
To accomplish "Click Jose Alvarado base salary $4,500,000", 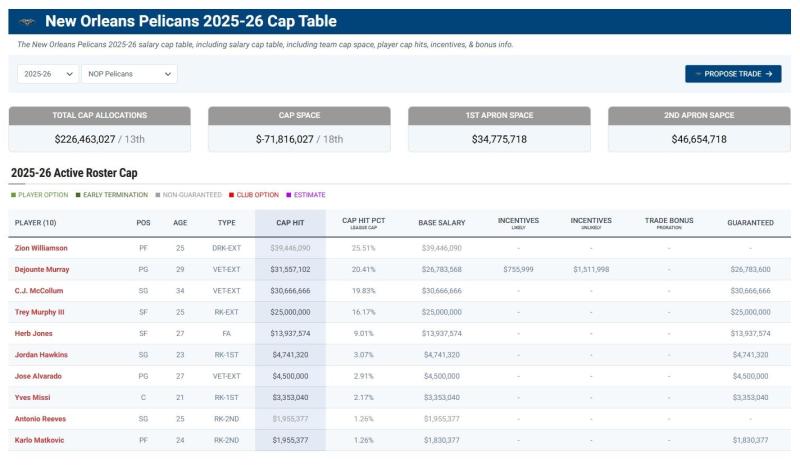I will (x=442, y=376).
